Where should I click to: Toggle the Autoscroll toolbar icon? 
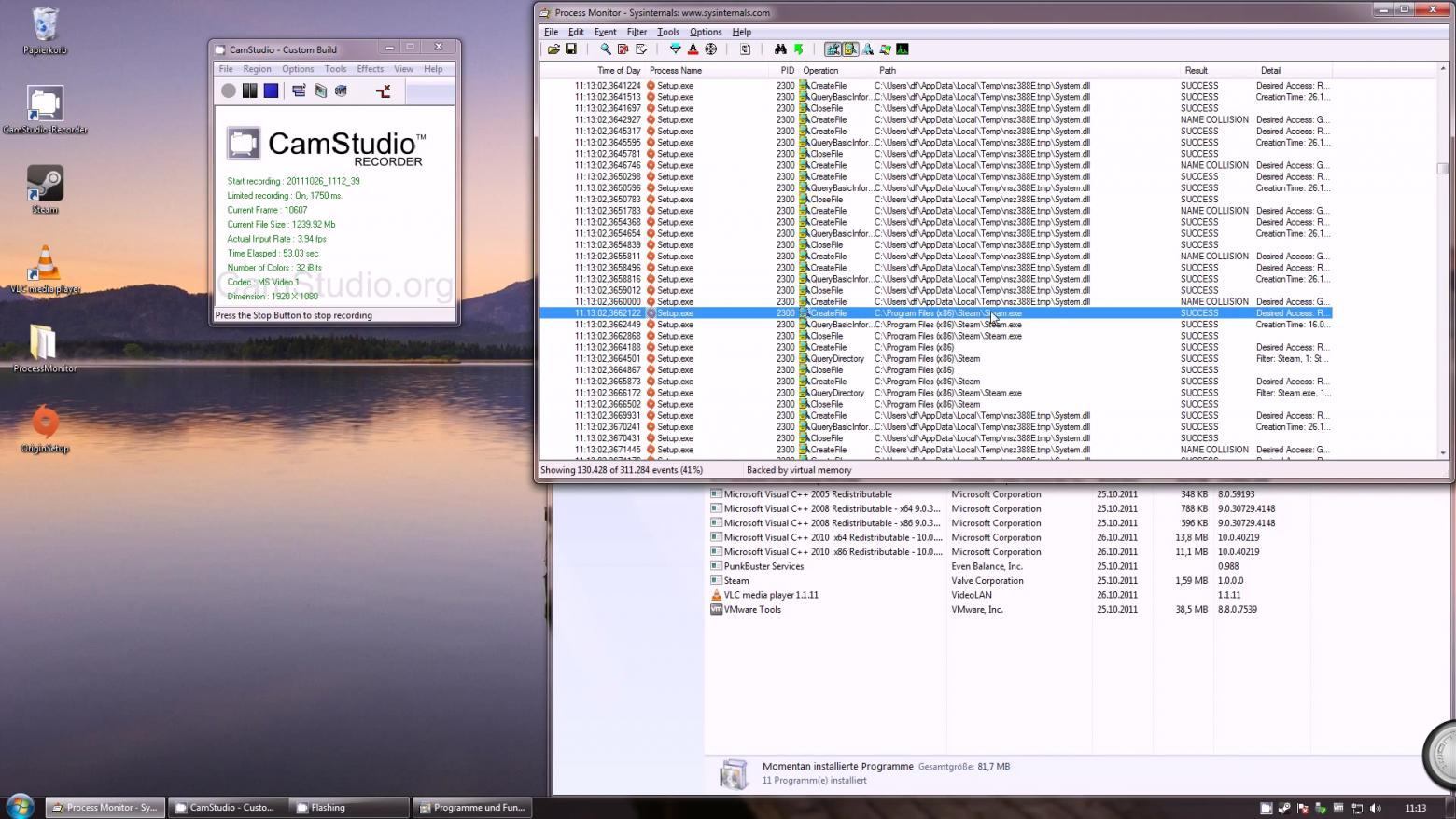(x=623, y=49)
